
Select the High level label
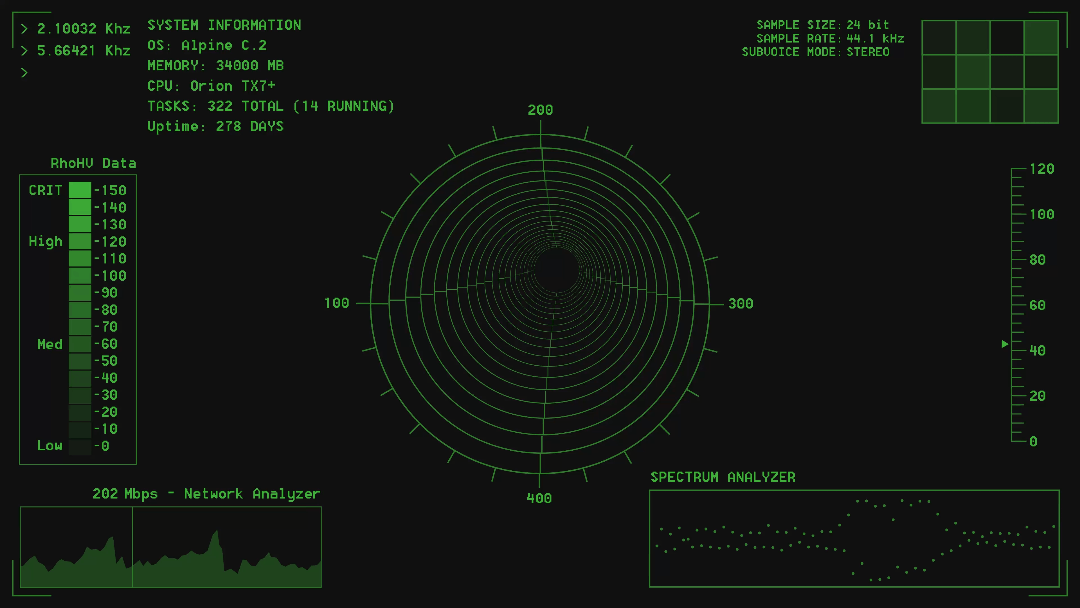pyautogui.click(x=45, y=242)
